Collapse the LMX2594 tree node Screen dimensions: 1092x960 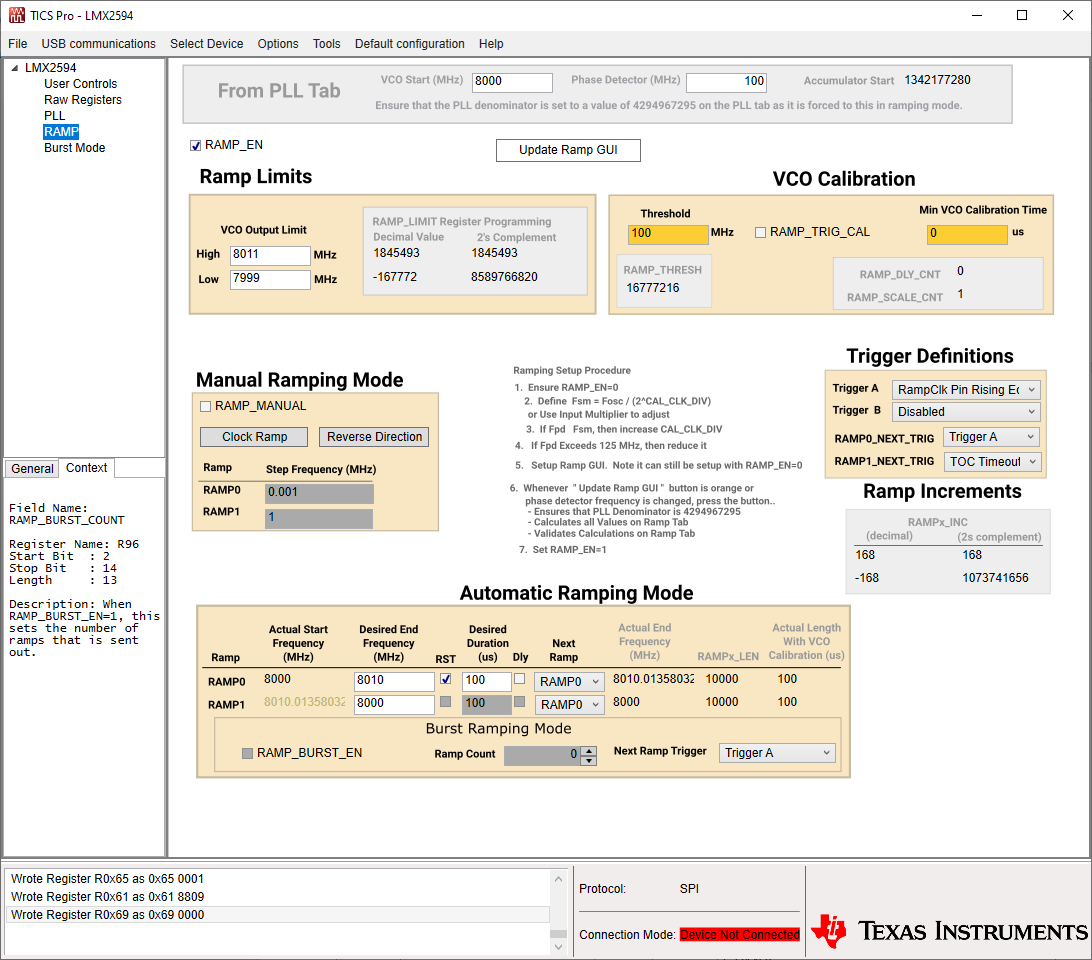point(15,68)
